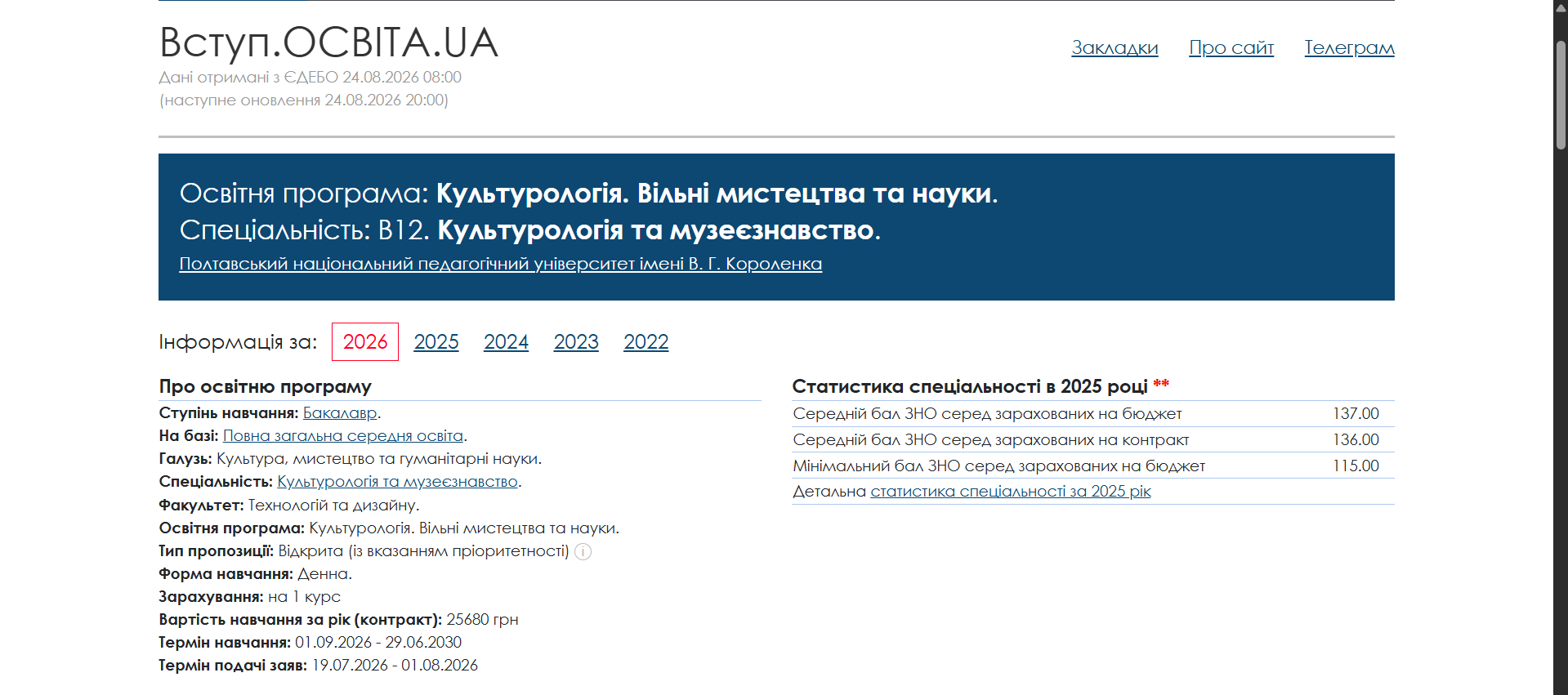Click the 115.00 minimum budget score
The image size is (1568, 695).
[1356, 466]
